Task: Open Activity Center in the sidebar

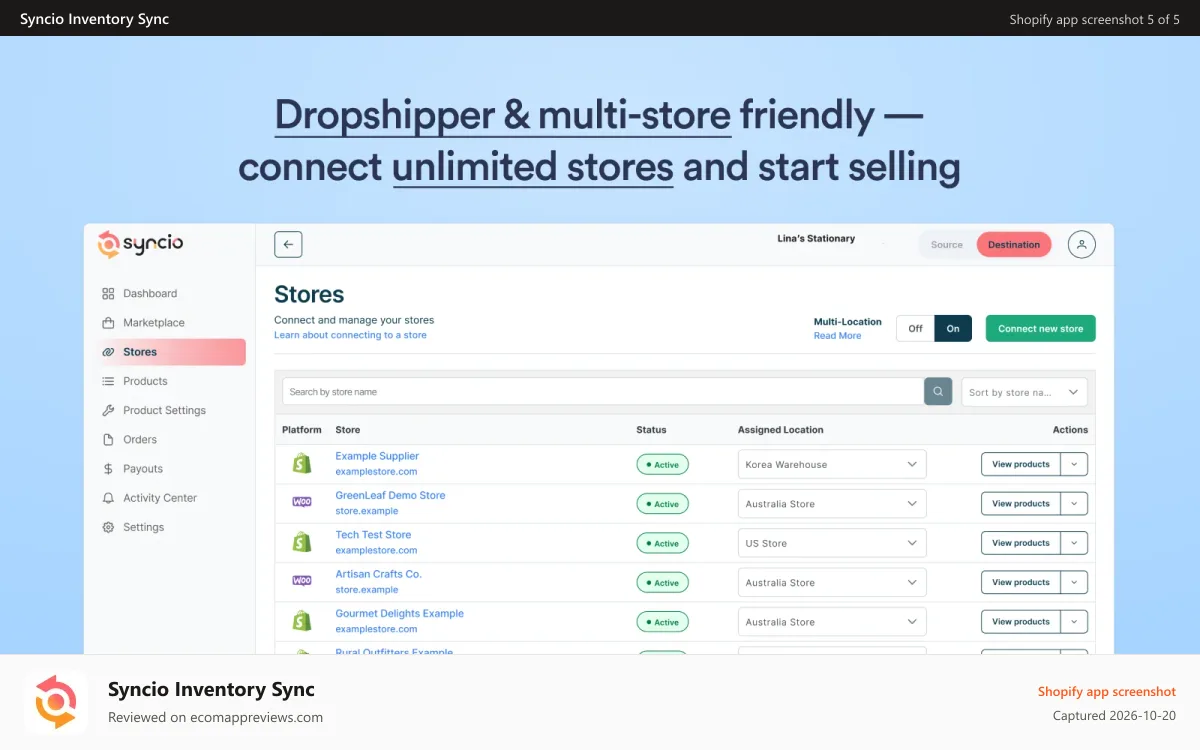Action: point(160,498)
